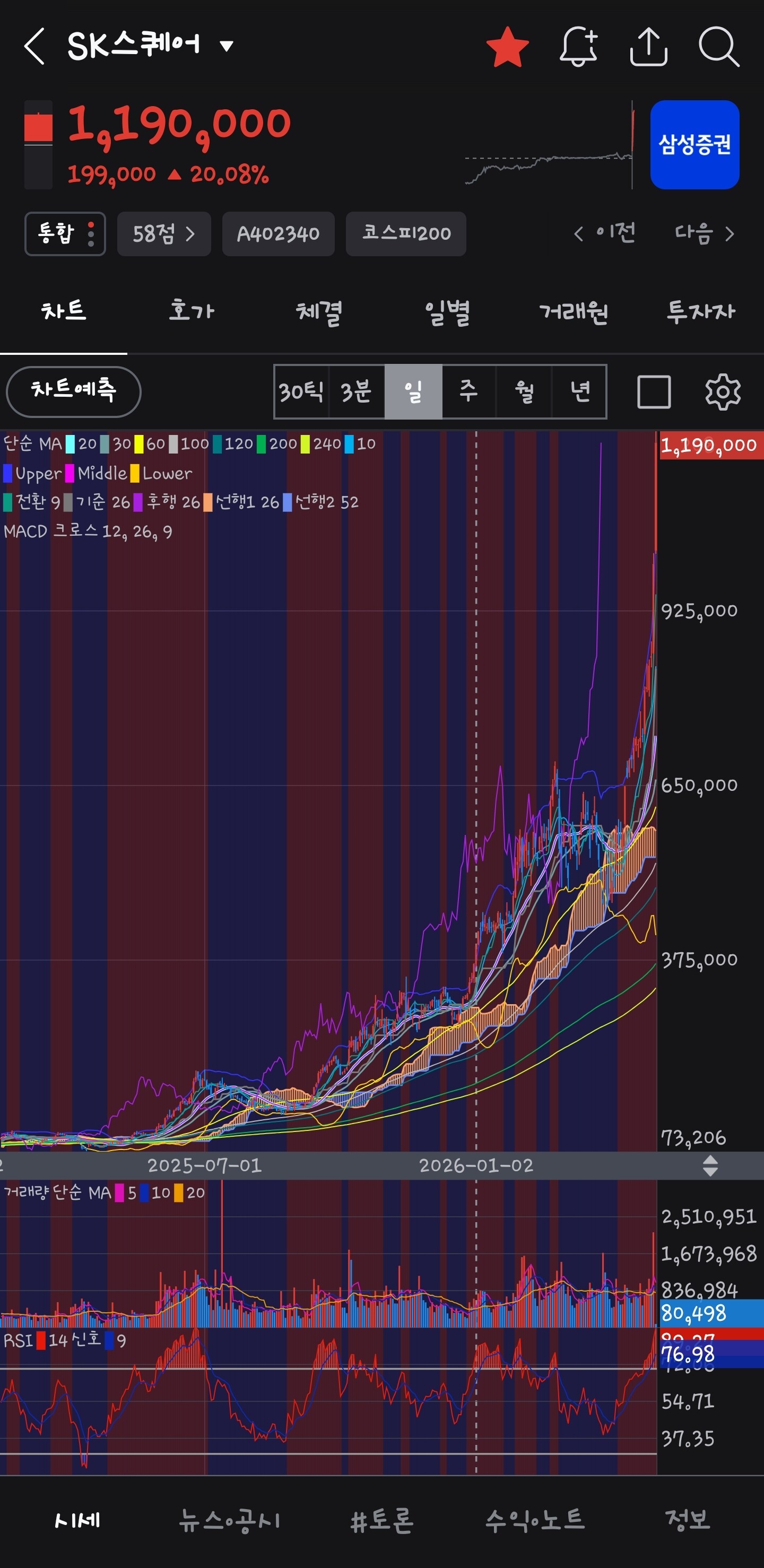Open the mini intraday price chart thumbnail

[549, 145]
